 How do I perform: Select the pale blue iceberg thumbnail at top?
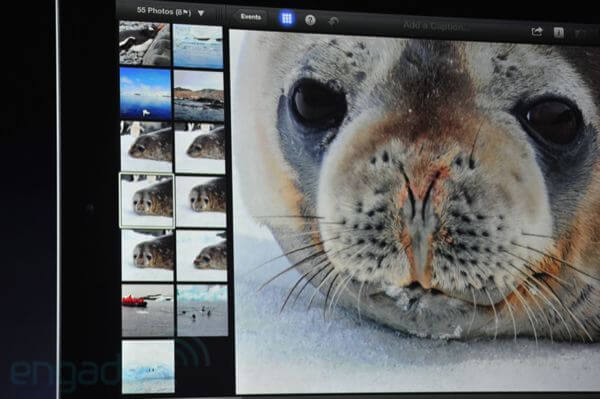pyautogui.click(x=198, y=46)
